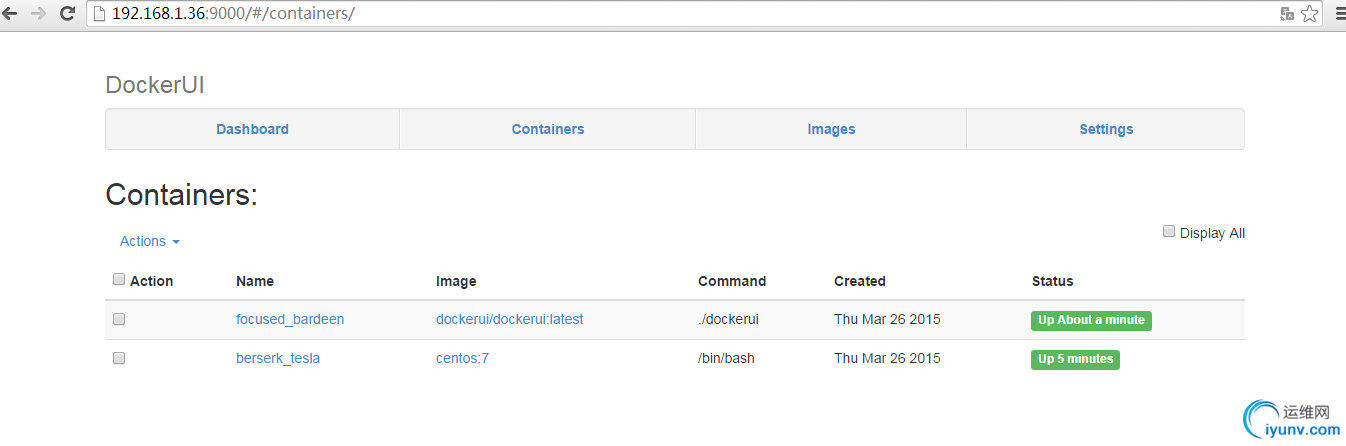
Task: Click Created date in focused_bardeen row
Action: pyautogui.click(x=887, y=319)
